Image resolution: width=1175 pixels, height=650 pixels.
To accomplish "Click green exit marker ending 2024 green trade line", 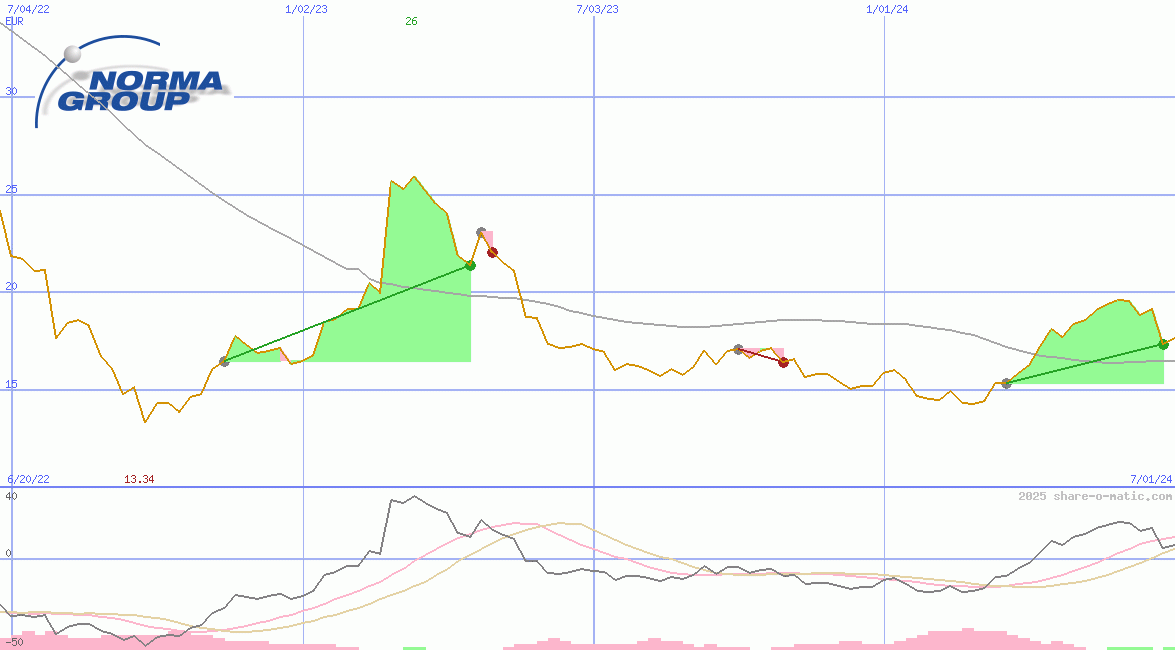I will 1163,344.
